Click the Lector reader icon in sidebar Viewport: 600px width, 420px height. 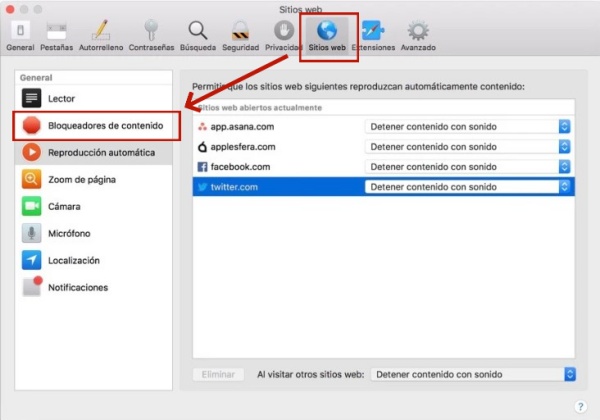click(x=31, y=98)
